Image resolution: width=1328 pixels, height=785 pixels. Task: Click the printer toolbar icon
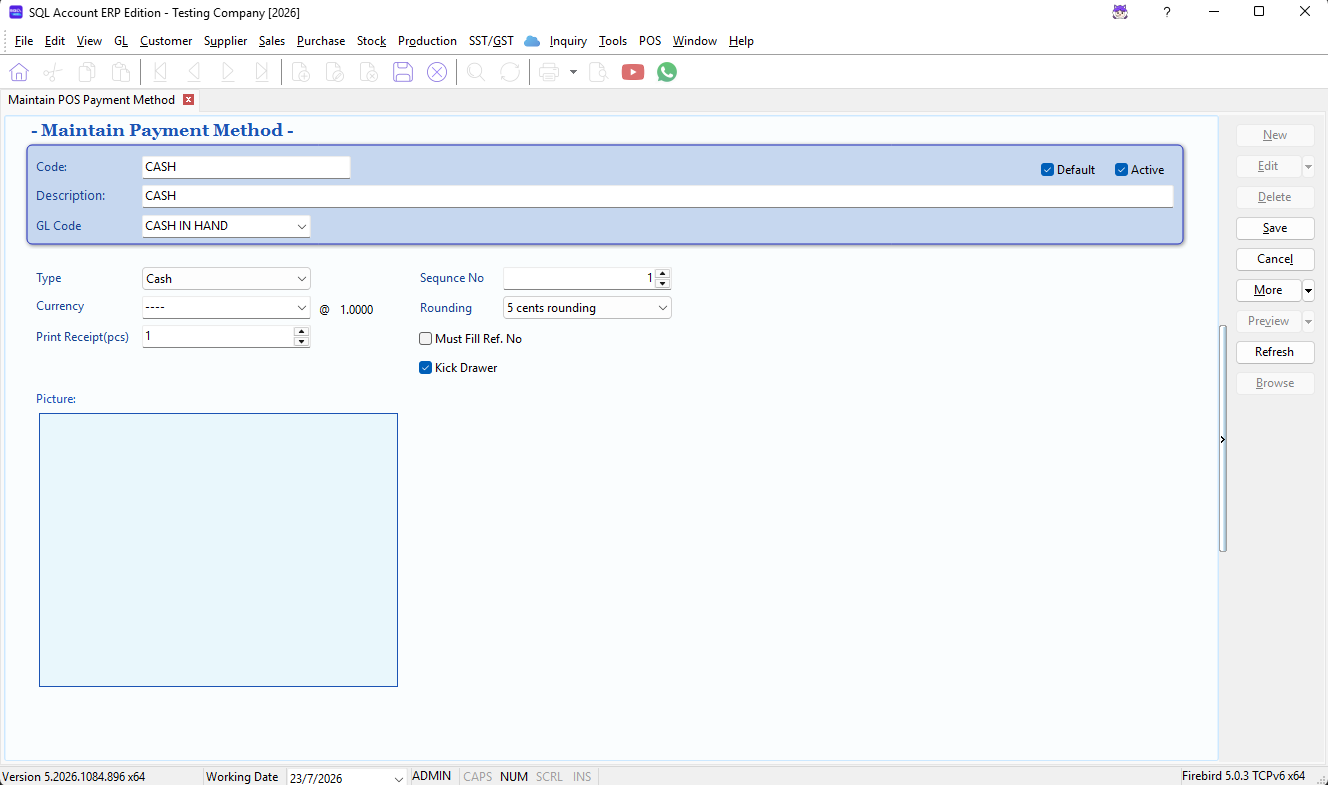pos(548,72)
